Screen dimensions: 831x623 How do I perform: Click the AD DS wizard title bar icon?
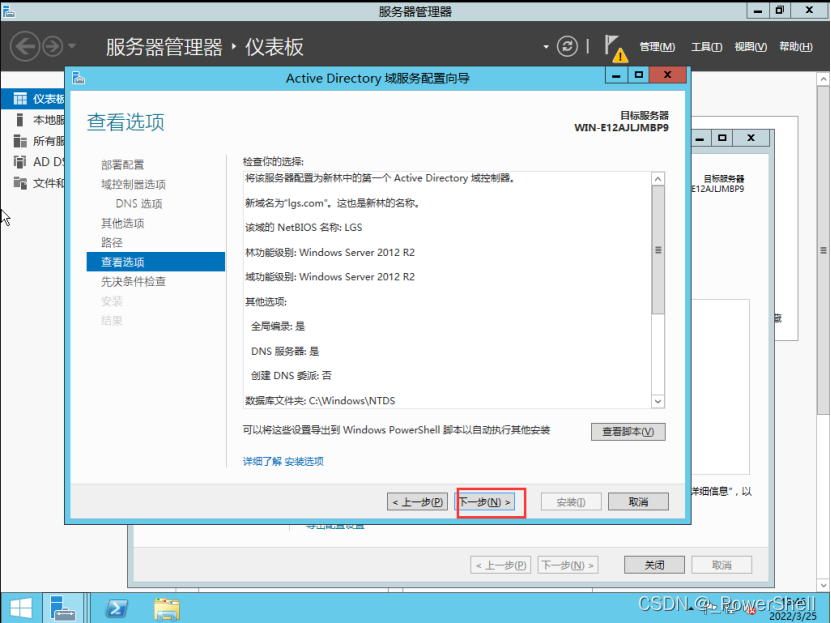coord(78,78)
